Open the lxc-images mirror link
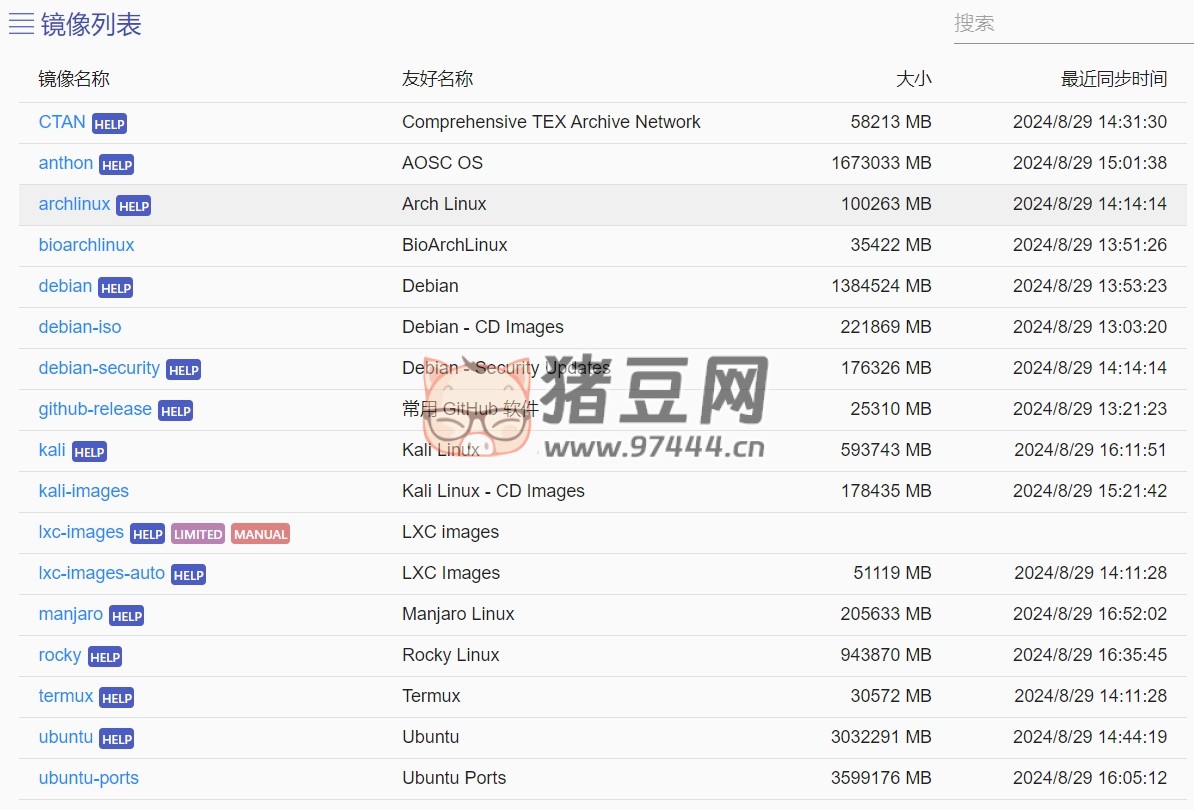Viewport: 1194px width, 810px height. point(81,533)
